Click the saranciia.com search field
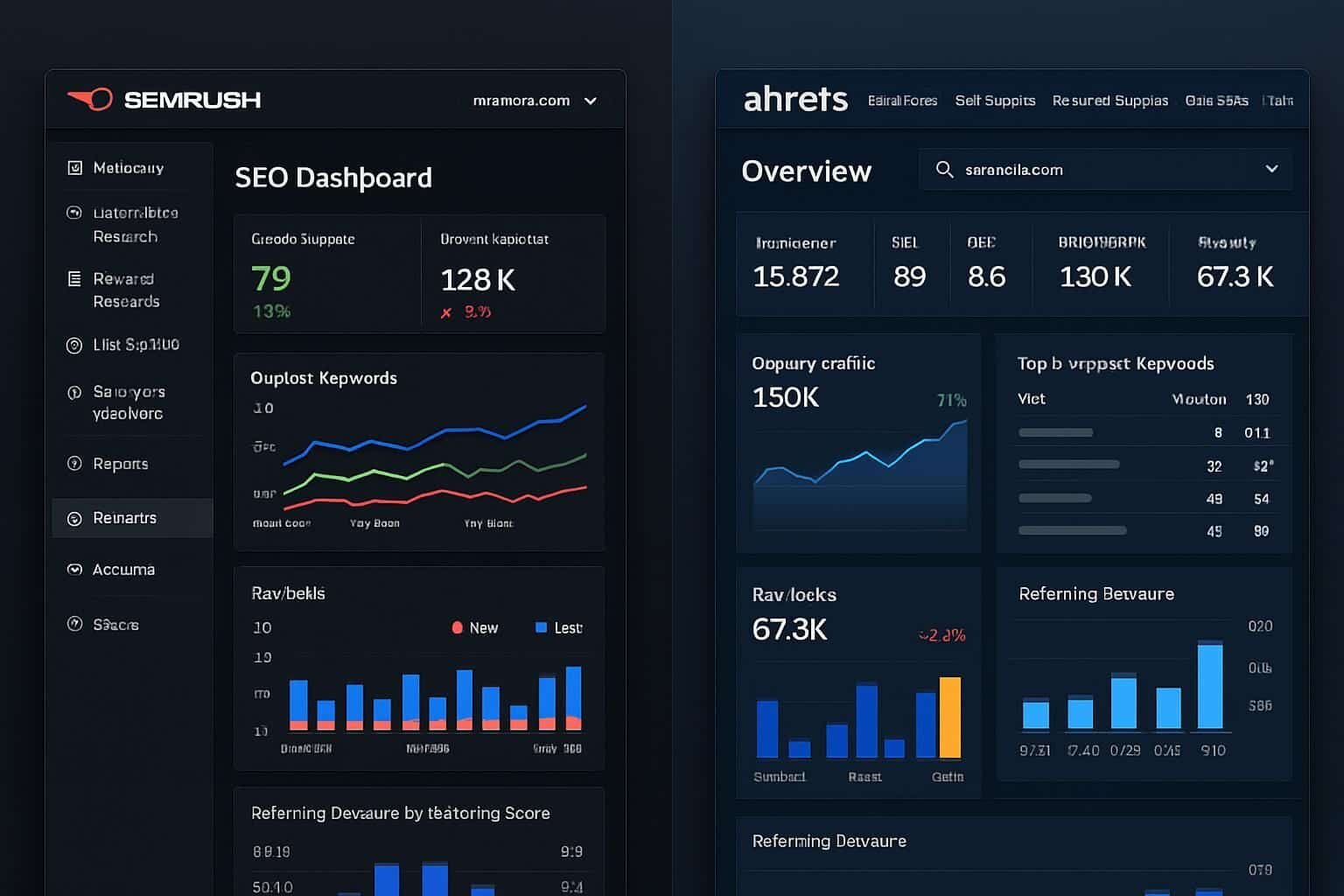This screenshot has width=1344, height=896. 1105,169
